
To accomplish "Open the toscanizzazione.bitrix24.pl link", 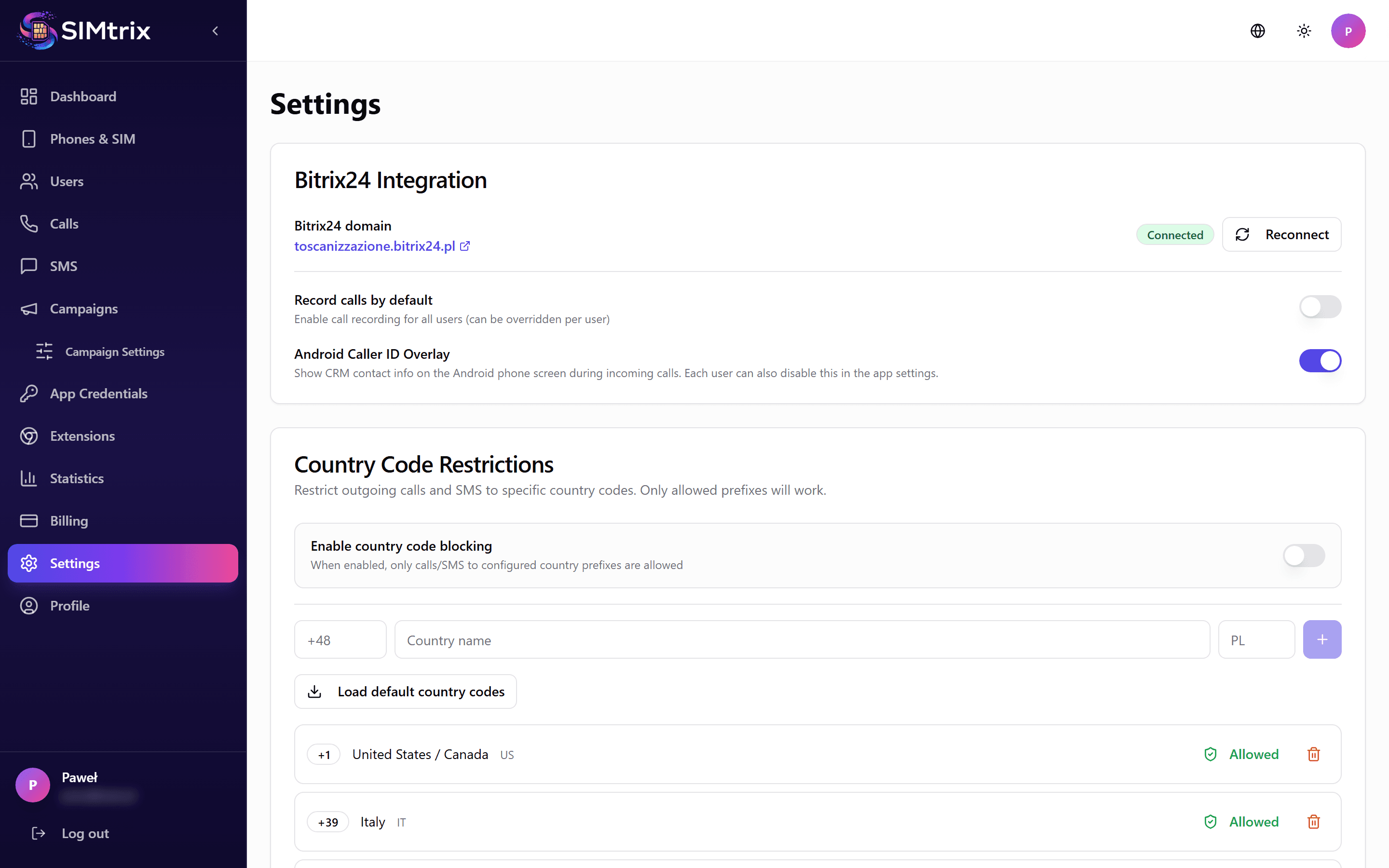I will click(374, 246).
